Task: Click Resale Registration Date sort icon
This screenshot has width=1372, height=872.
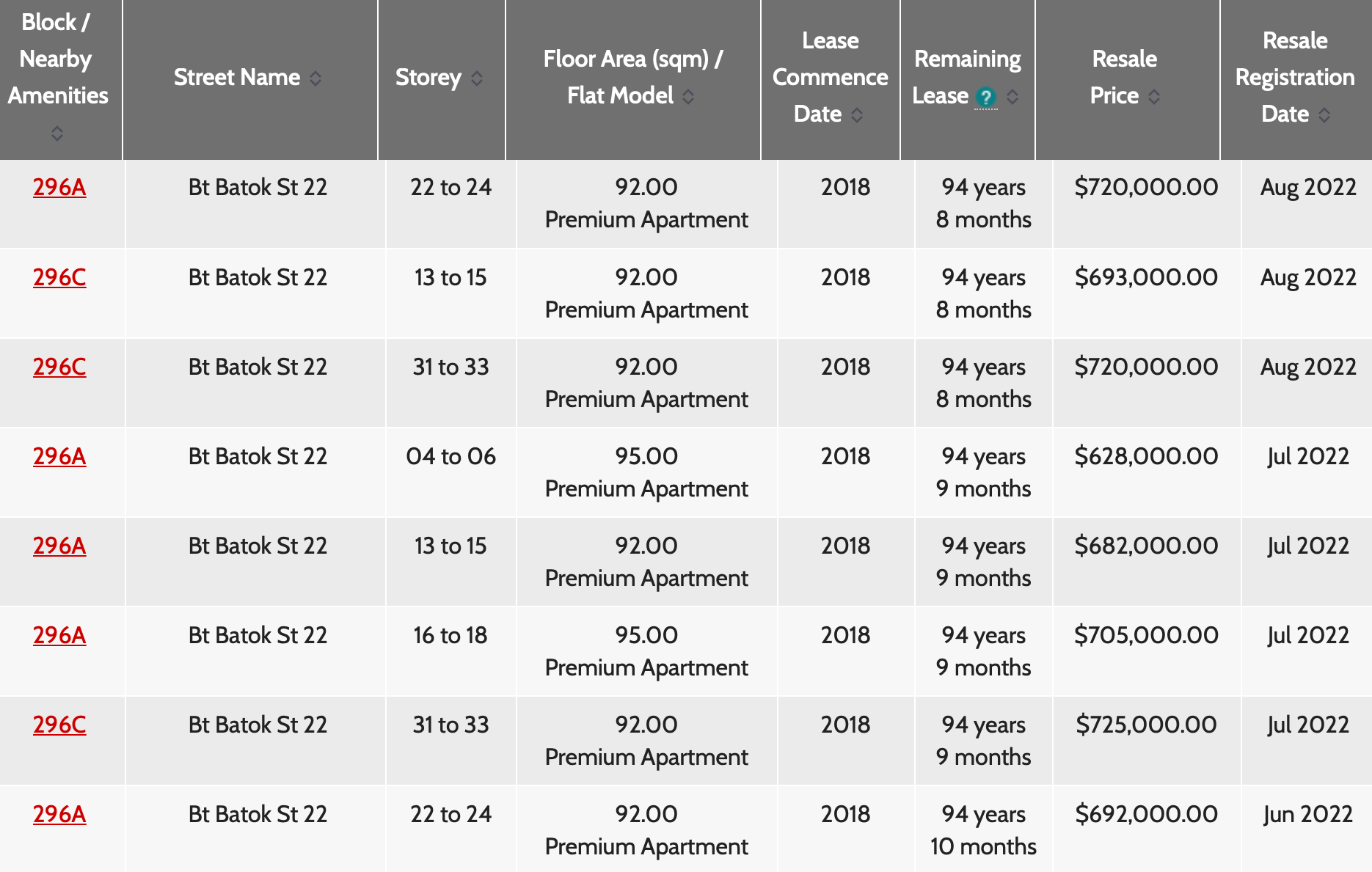Action: click(x=1324, y=115)
